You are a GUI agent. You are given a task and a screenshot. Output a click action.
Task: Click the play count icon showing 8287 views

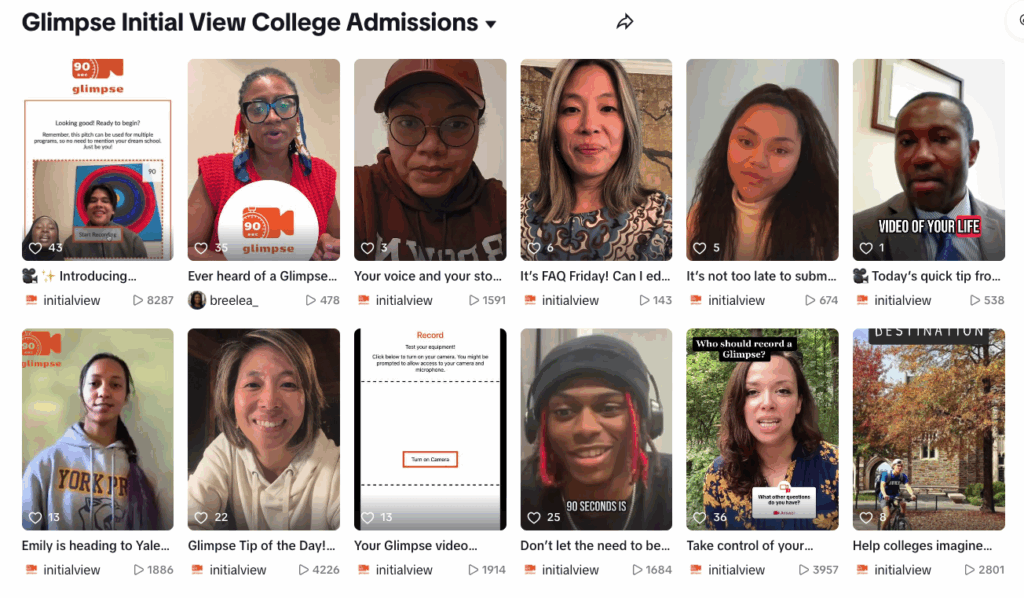[x=138, y=300]
